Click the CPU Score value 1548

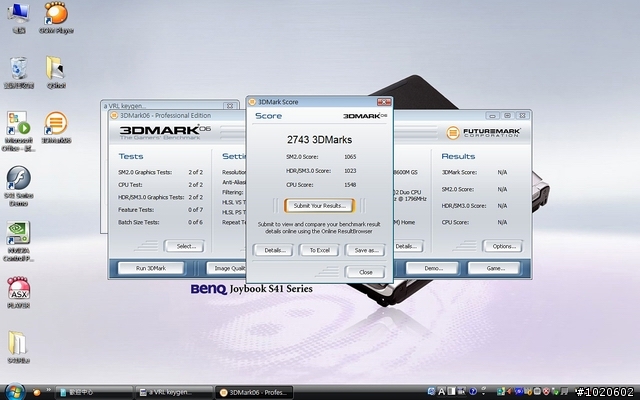coord(350,185)
